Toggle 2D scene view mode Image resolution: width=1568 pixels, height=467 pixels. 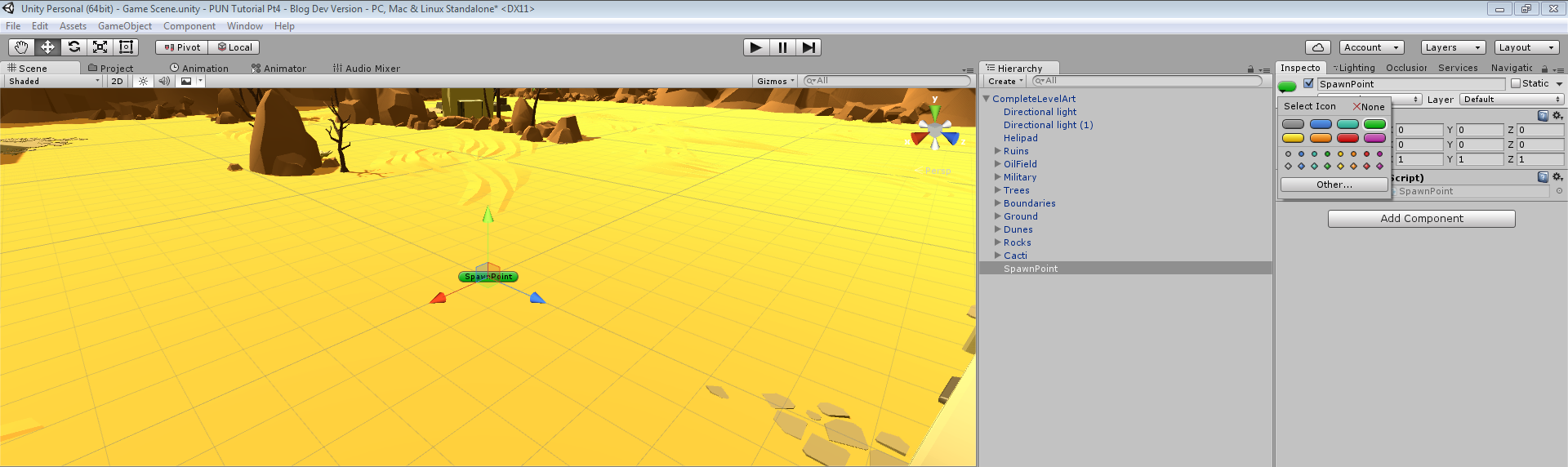tap(117, 81)
